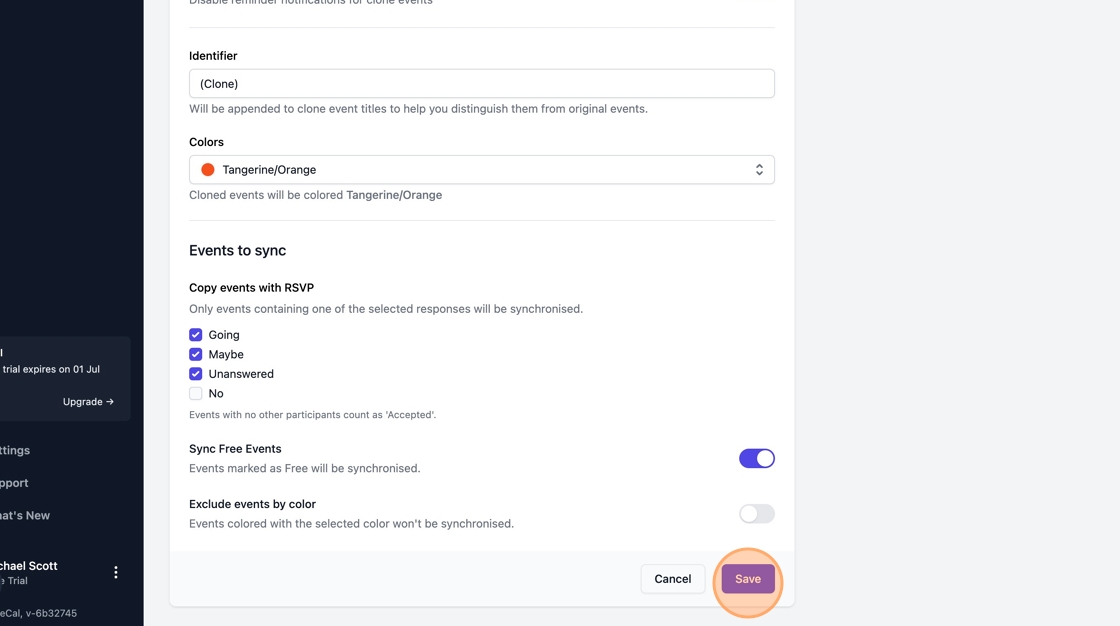Uncheck the Maybe RSVP checkbox
Screen dimensions: 1120x626
[x=196, y=354]
